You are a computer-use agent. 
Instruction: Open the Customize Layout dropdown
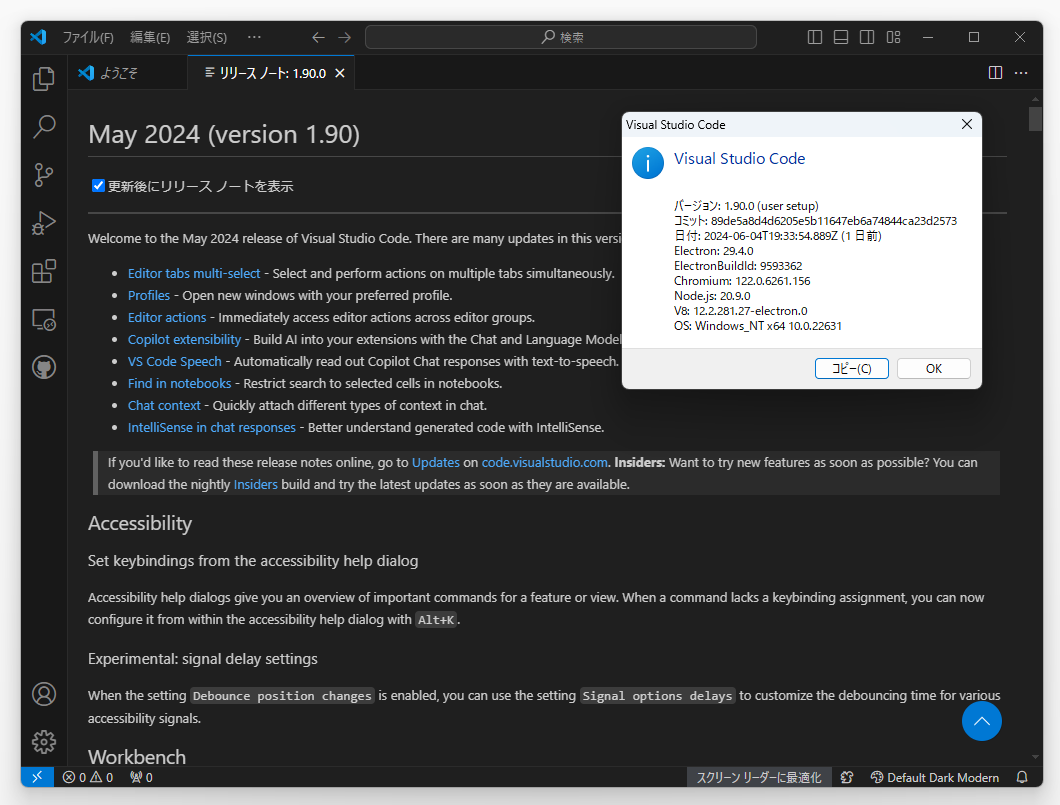[x=893, y=37]
